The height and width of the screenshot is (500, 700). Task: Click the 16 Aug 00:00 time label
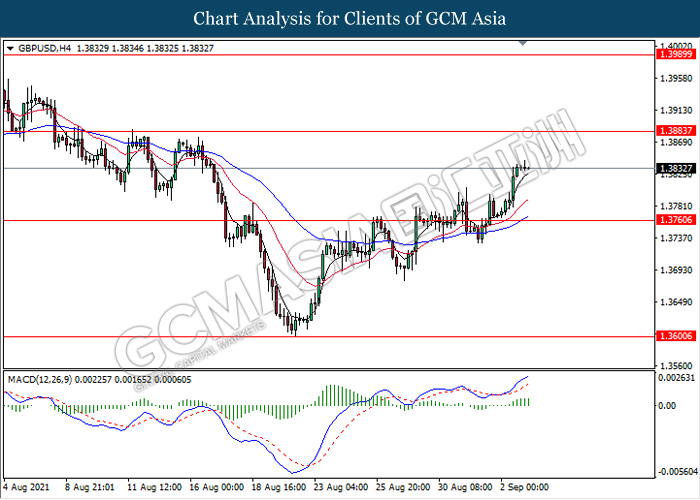click(x=216, y=487)
